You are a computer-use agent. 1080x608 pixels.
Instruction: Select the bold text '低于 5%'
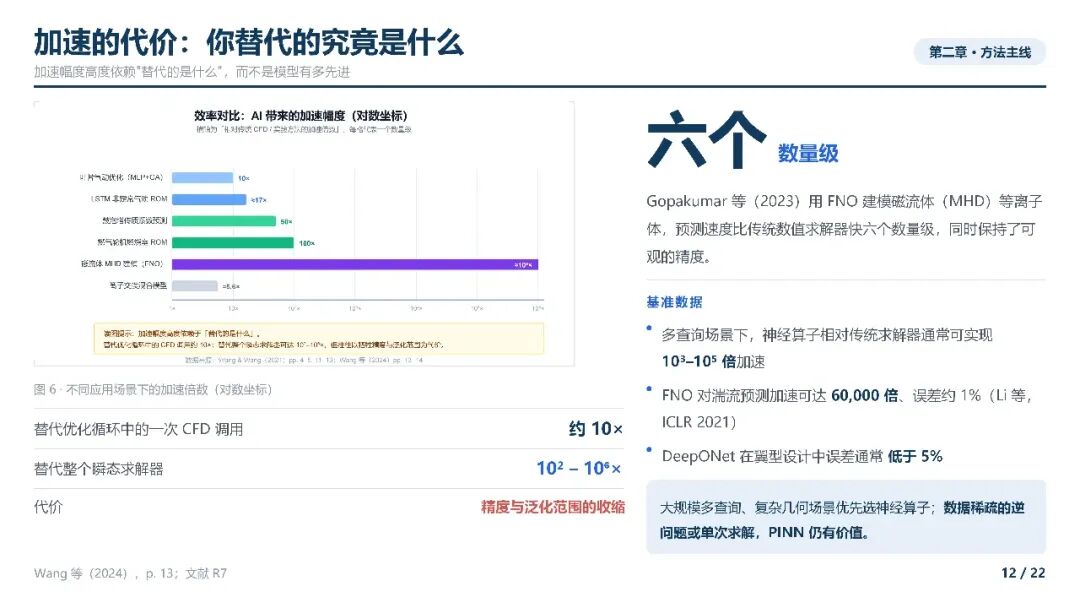coord(915,456)
